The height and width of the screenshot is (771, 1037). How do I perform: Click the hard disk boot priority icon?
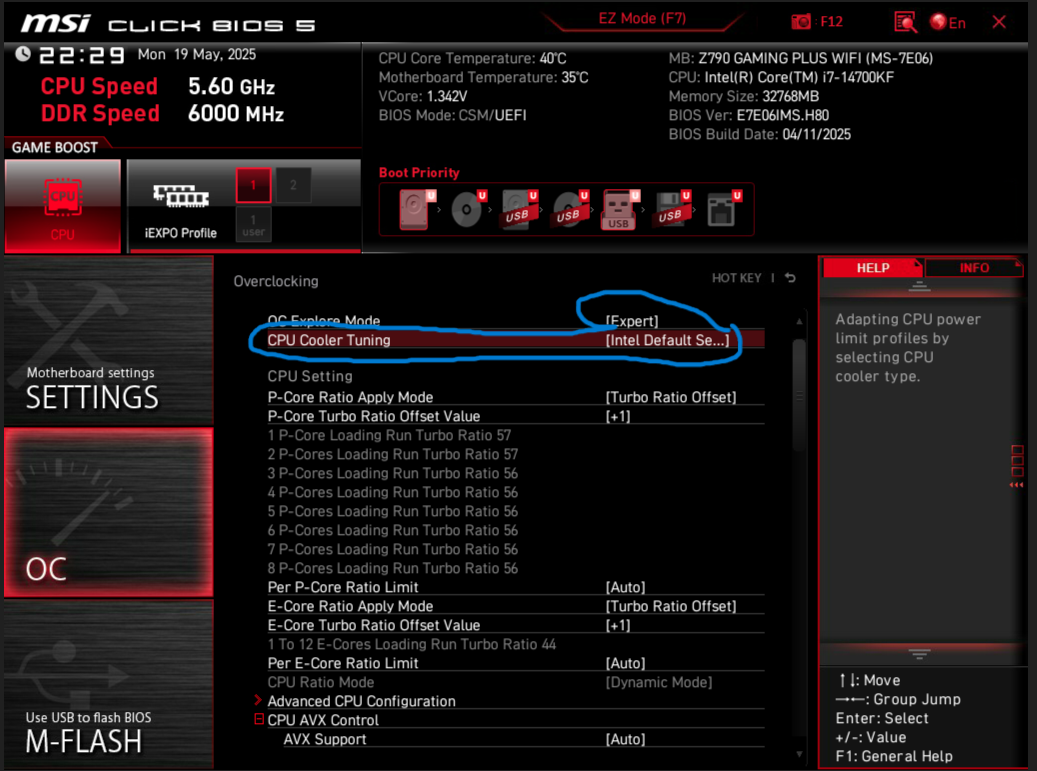pyautogui.click(x=417, y=209)
